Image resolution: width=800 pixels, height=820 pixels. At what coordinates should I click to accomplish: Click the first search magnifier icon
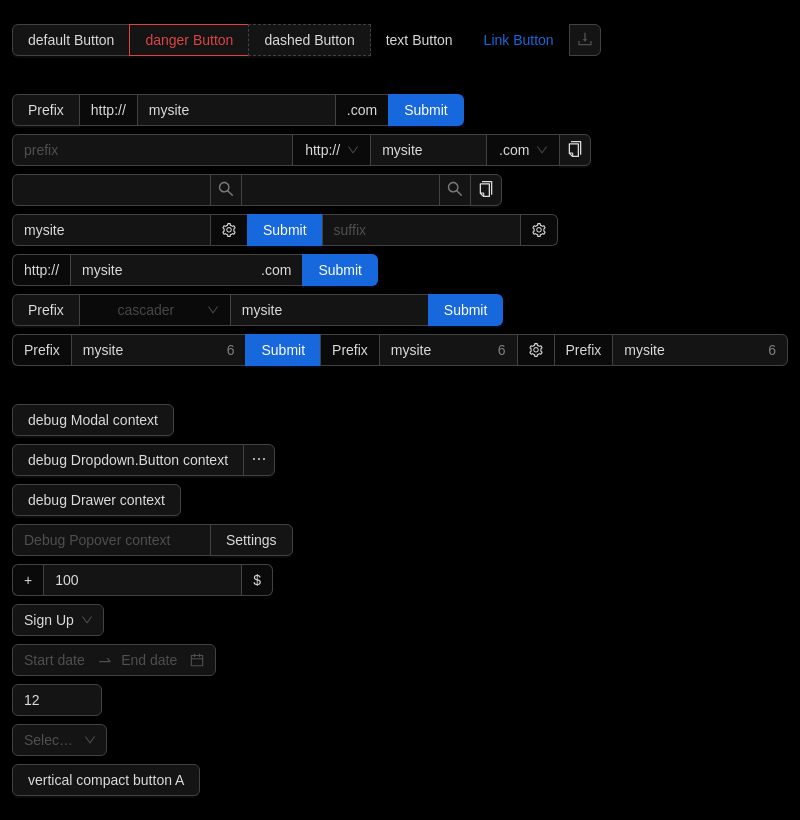(225, 190)
